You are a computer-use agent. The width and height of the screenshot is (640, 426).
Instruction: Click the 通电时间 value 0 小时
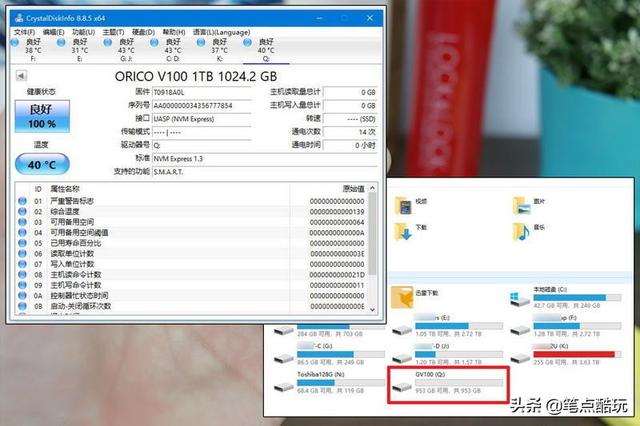350,145
